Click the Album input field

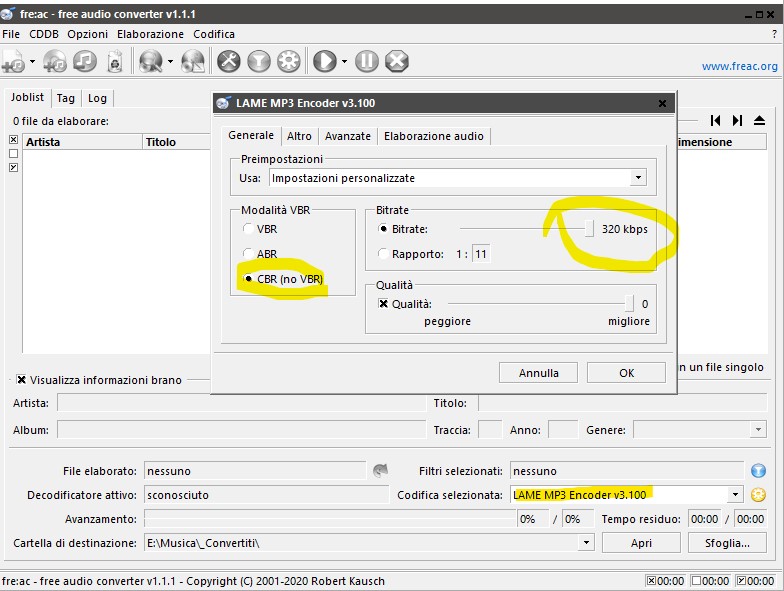241,430
